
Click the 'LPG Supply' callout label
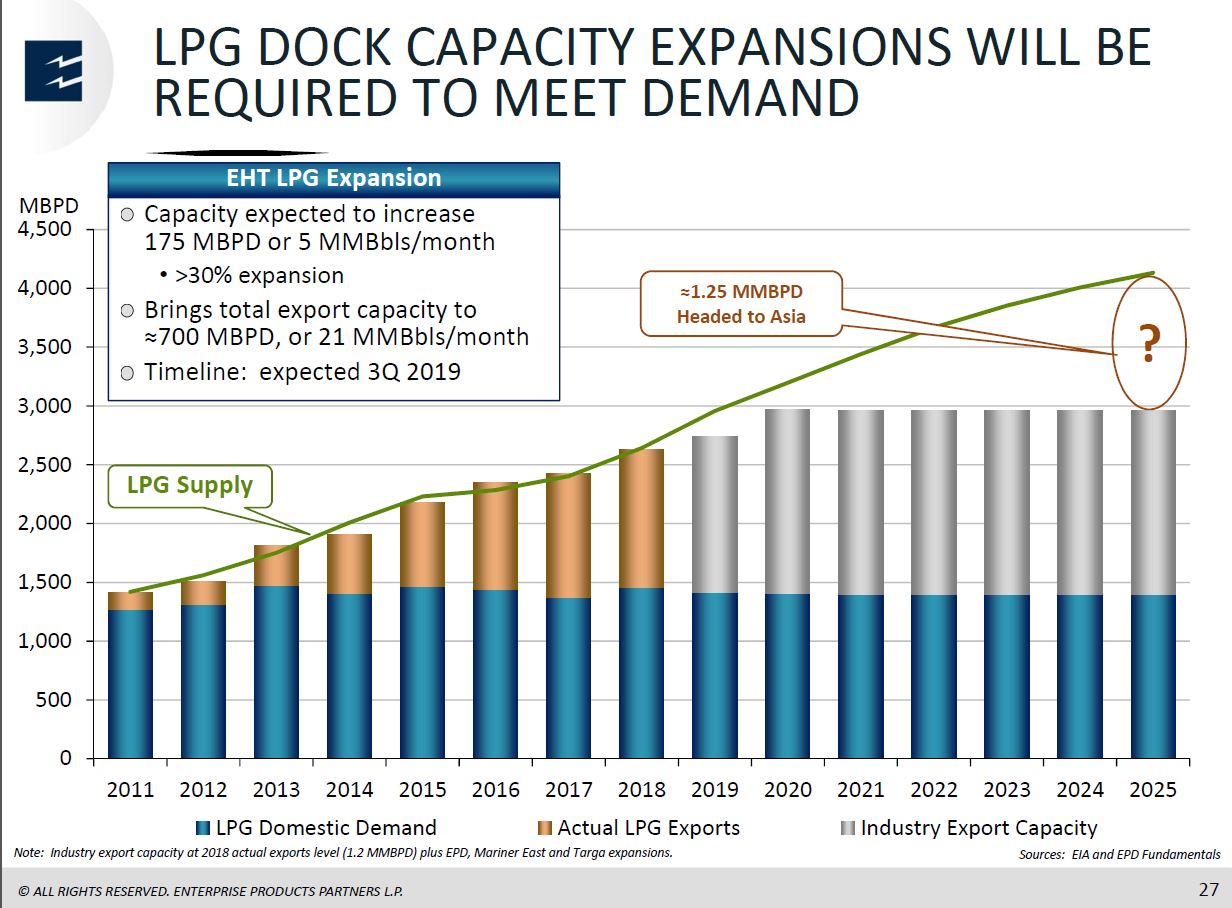coord(190,486)
